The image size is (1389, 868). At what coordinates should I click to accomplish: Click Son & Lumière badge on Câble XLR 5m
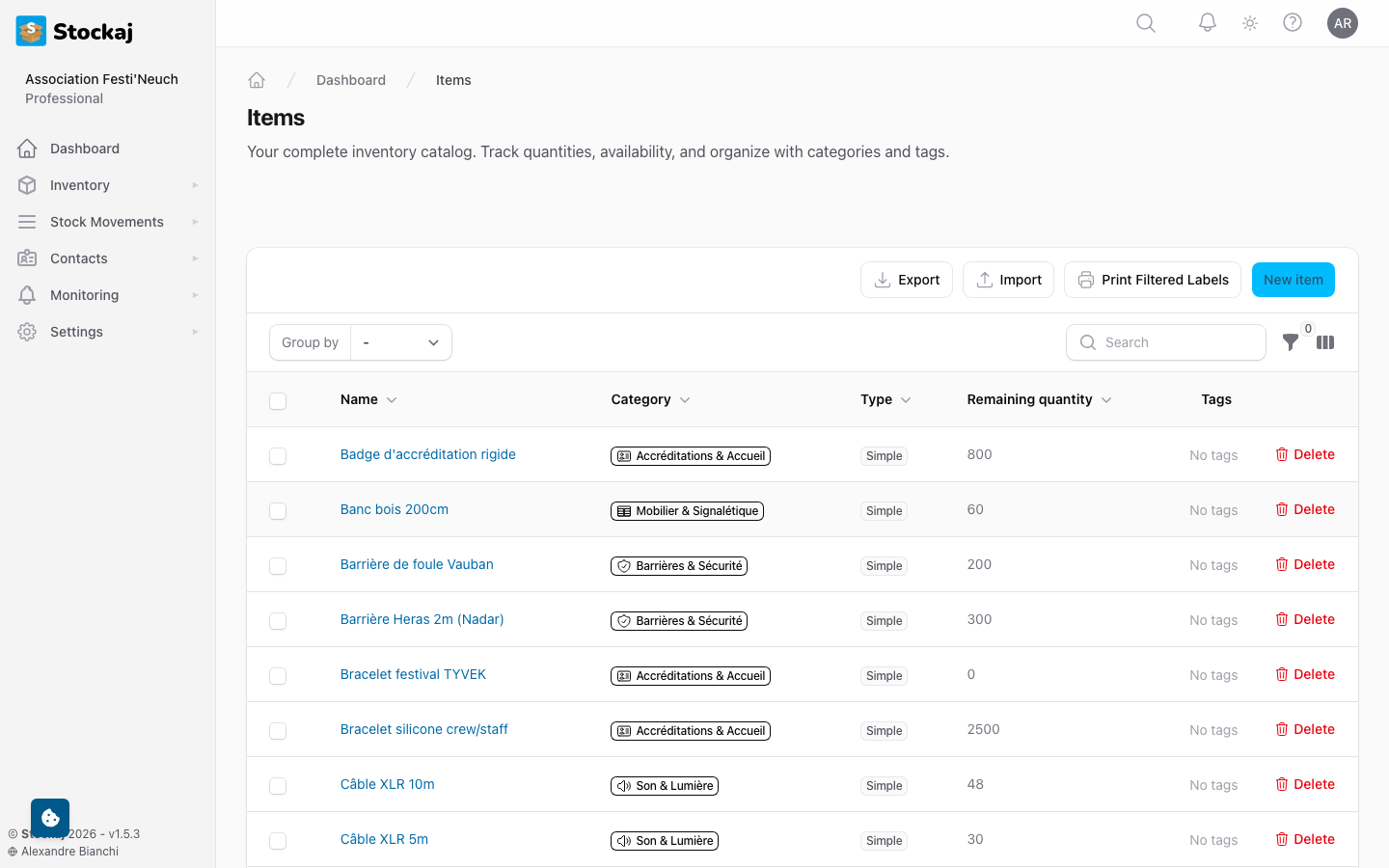click(x=665, y=841)
